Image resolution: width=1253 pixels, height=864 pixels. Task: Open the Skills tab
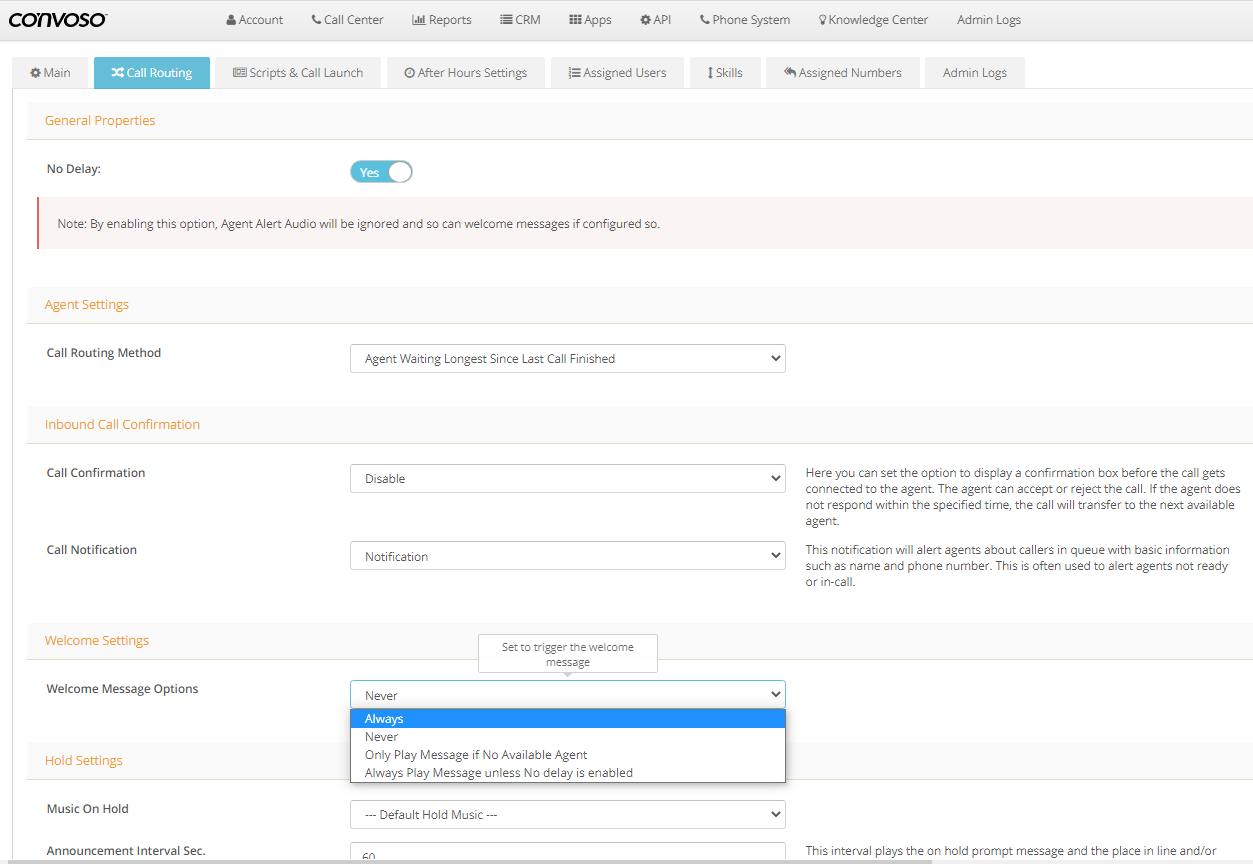[725, 73]
